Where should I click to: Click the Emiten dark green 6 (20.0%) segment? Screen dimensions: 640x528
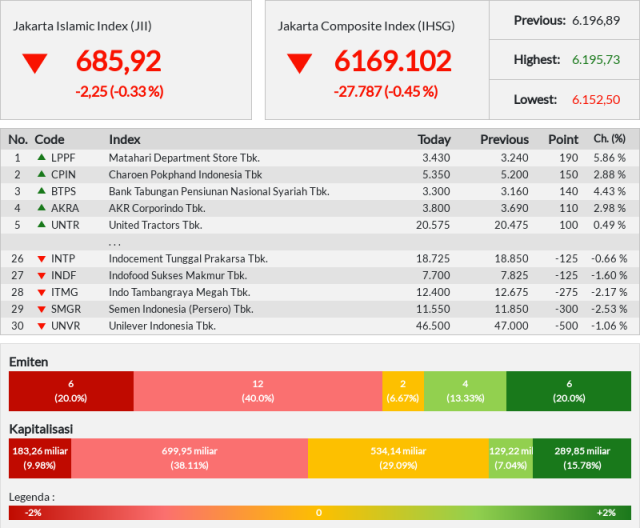(569, 391)
